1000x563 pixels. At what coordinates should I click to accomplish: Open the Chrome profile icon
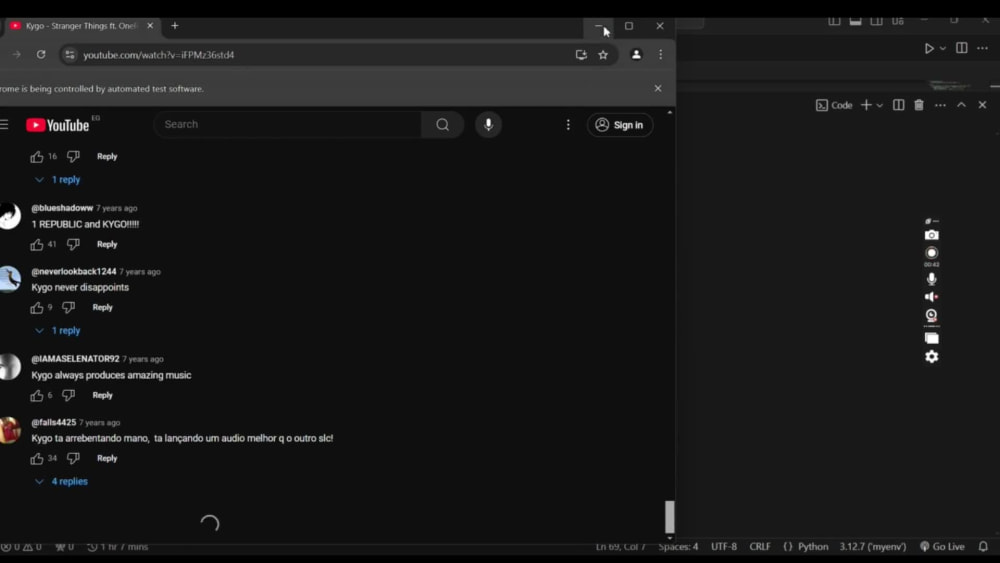pyautogui.click(x=636, y=55)
